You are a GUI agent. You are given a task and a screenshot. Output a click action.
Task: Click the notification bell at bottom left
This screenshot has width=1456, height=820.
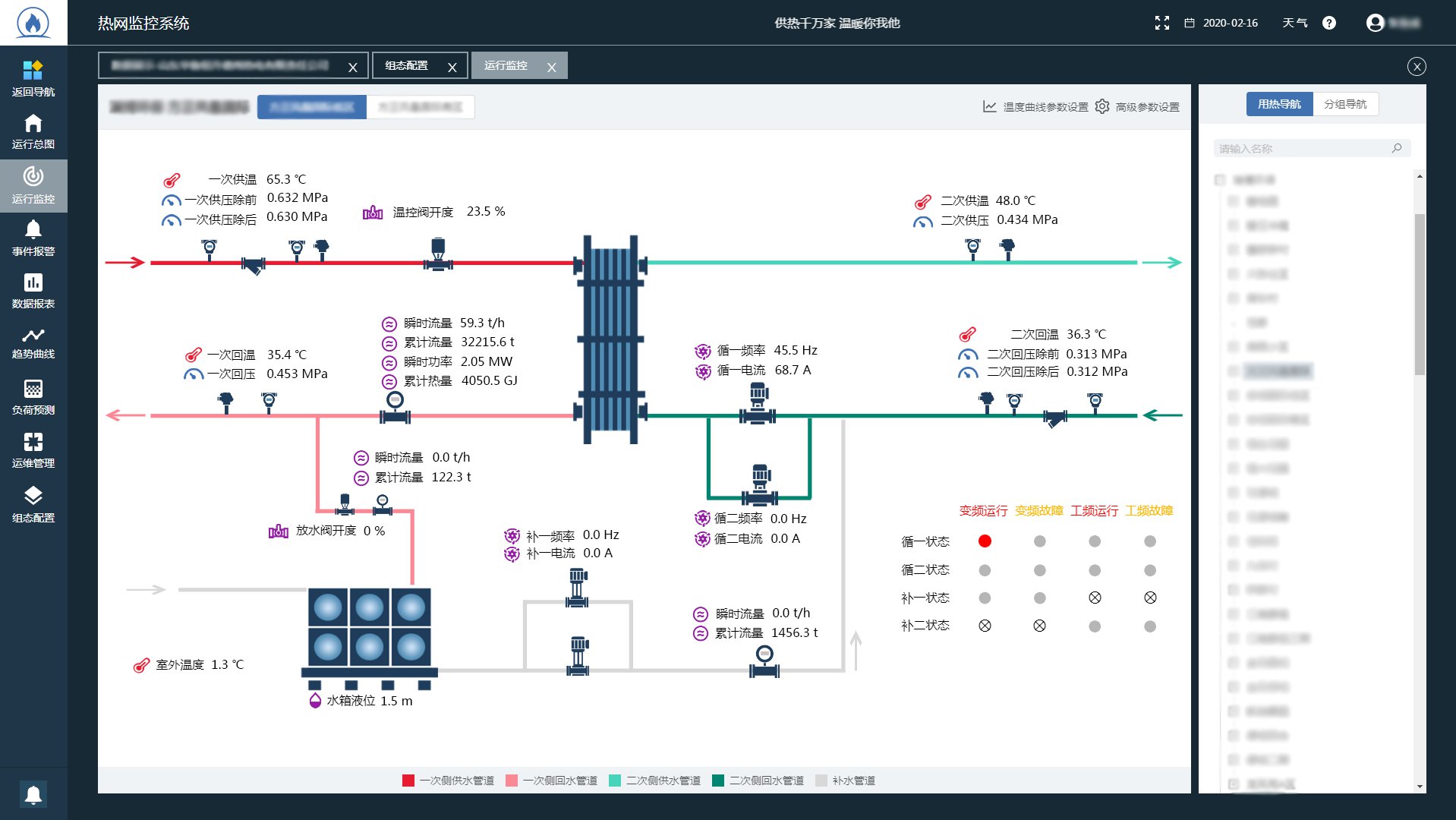[x=33, y=794]
